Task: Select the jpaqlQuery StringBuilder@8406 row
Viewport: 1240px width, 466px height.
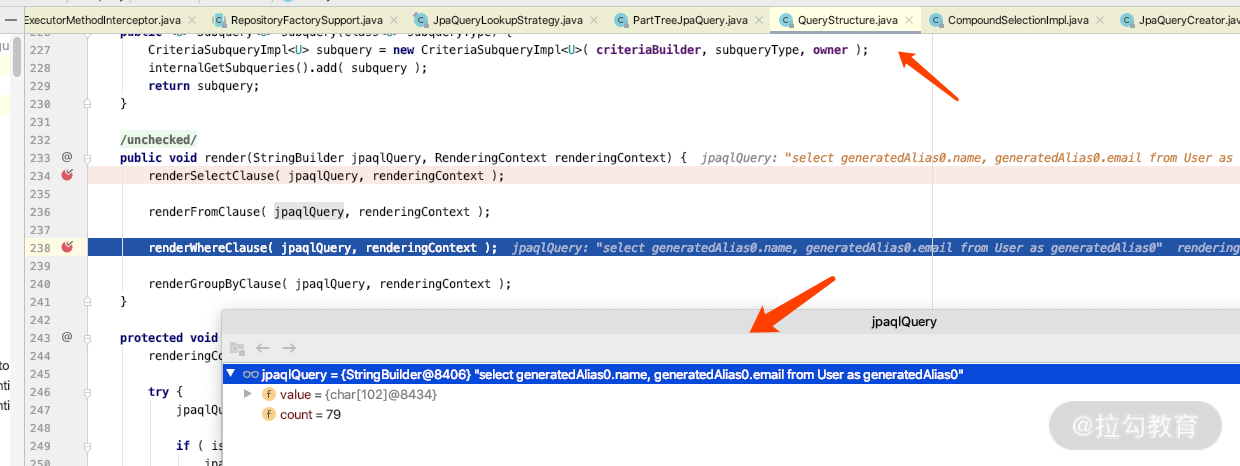Action: 731,375
